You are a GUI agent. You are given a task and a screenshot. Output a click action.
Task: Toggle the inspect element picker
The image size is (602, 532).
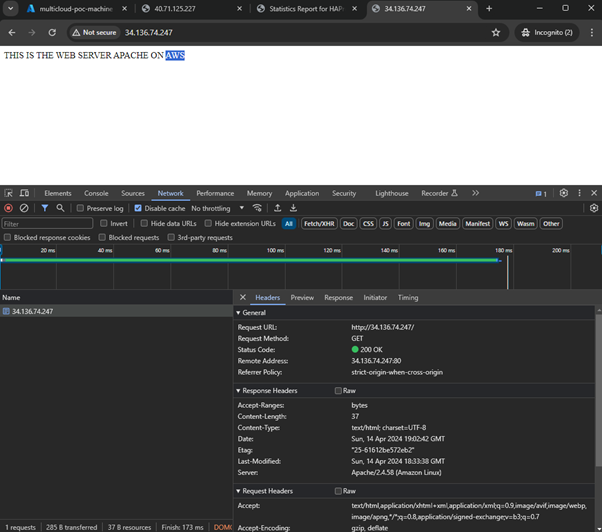(8, 193)
